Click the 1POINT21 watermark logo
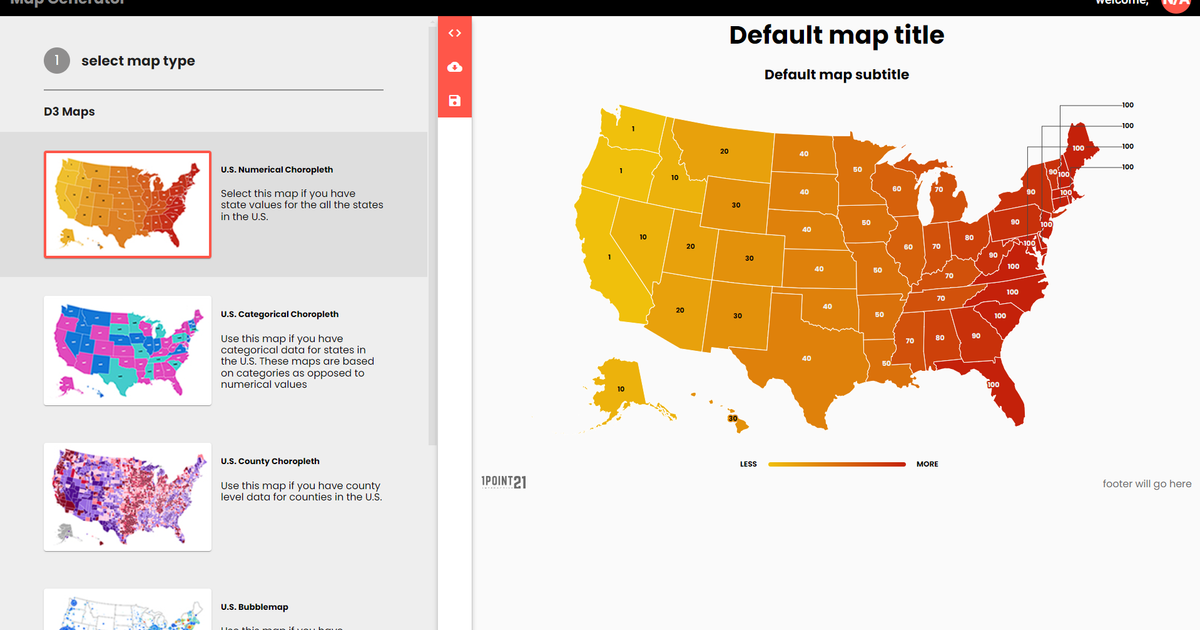The height and width of the screenshot is (630, 1200). pos(503,481)
